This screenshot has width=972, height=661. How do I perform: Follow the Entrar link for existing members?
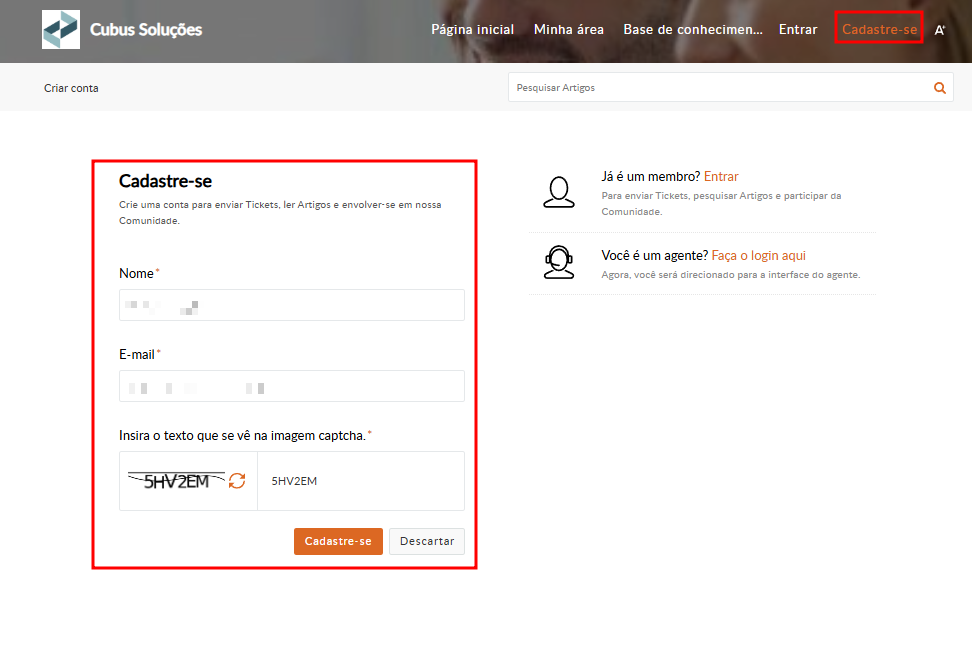[x=721, y=177]
